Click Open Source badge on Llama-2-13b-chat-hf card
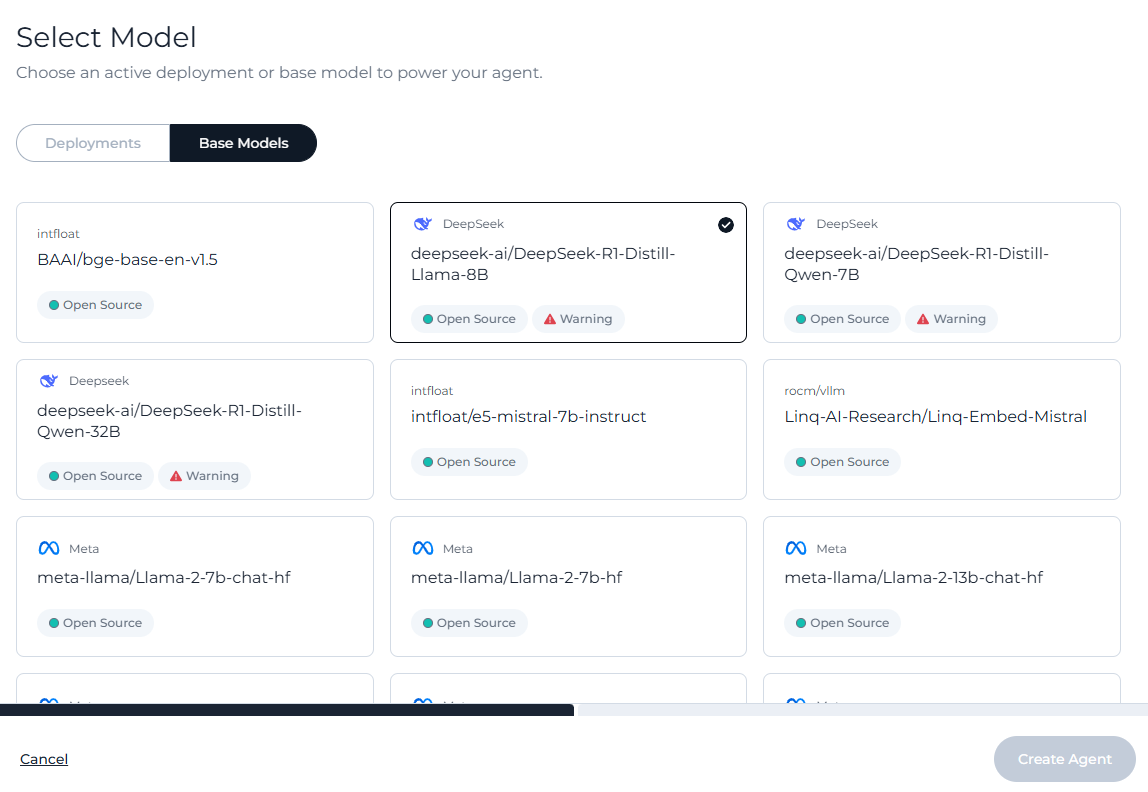Viewport: 1148px width, 792px height. (842, 623)
